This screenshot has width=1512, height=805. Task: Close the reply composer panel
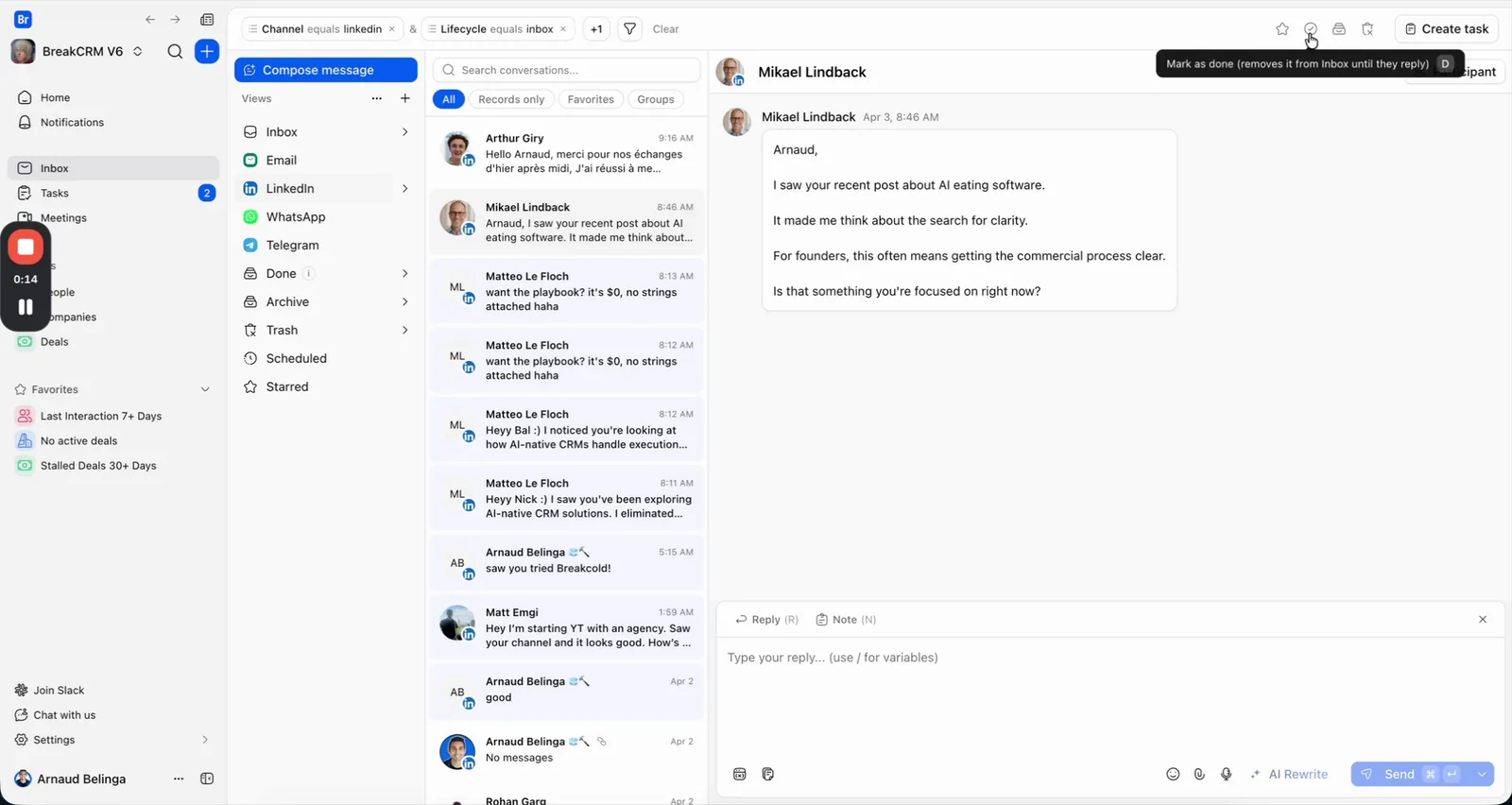tap(1483, 620)
